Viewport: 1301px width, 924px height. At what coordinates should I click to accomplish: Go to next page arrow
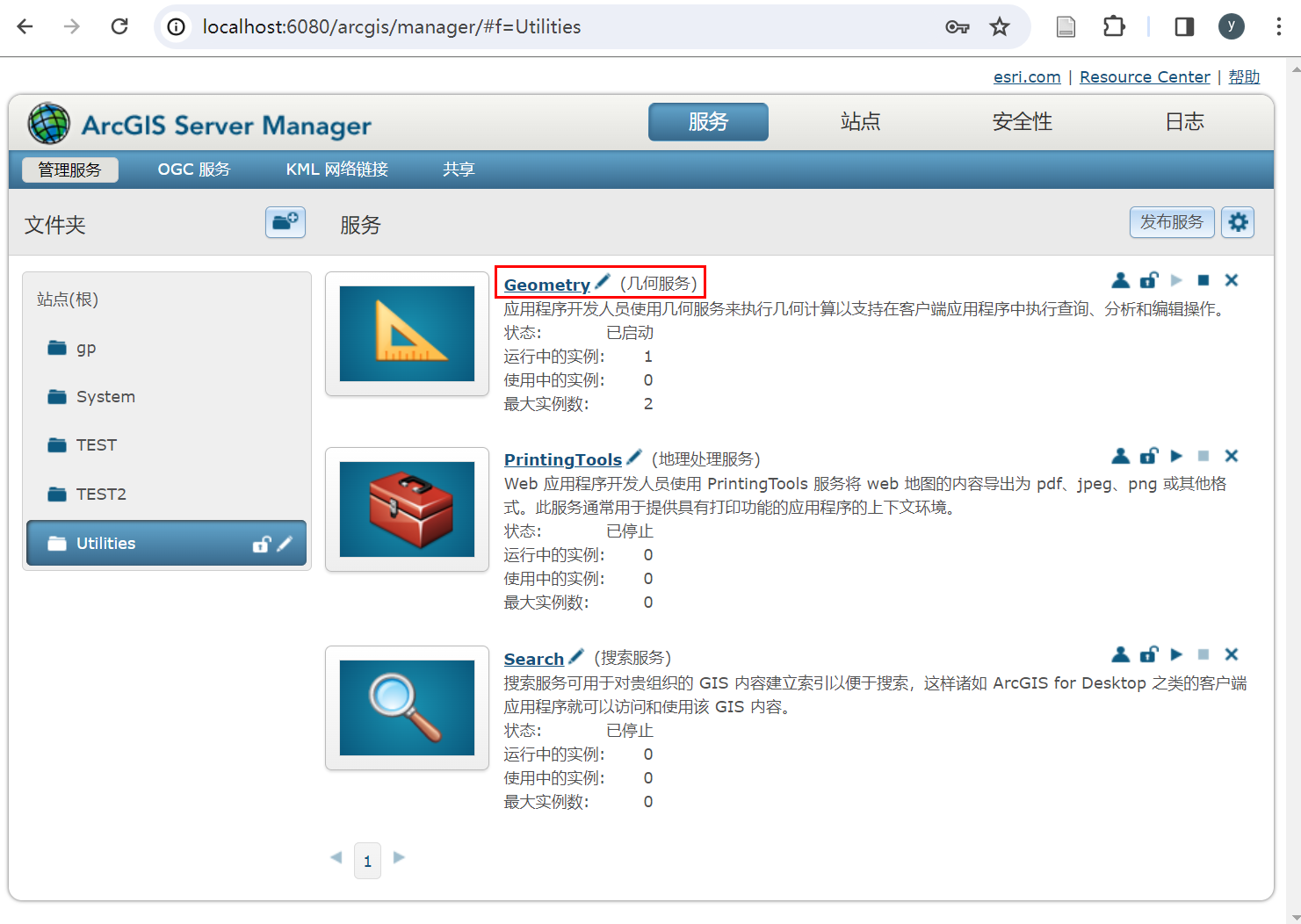click(399, 857)
